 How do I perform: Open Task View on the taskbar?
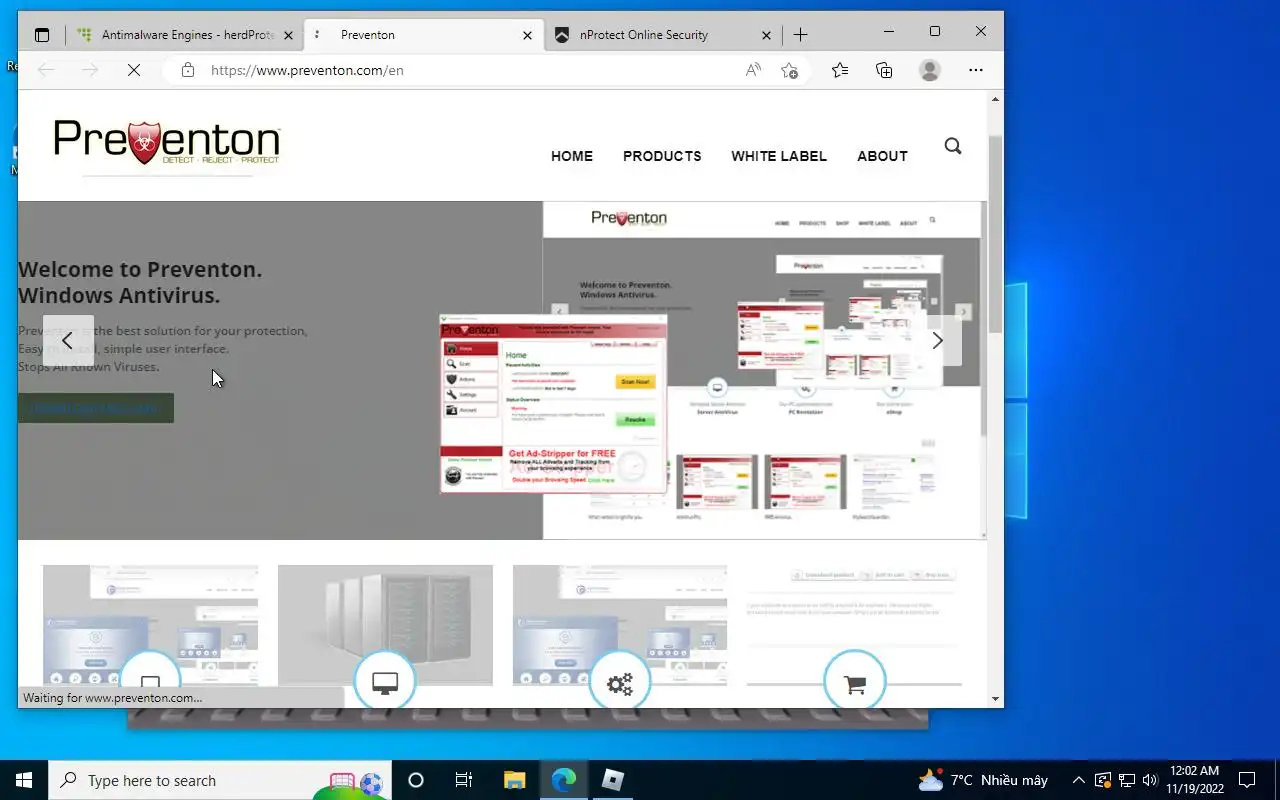464,780
